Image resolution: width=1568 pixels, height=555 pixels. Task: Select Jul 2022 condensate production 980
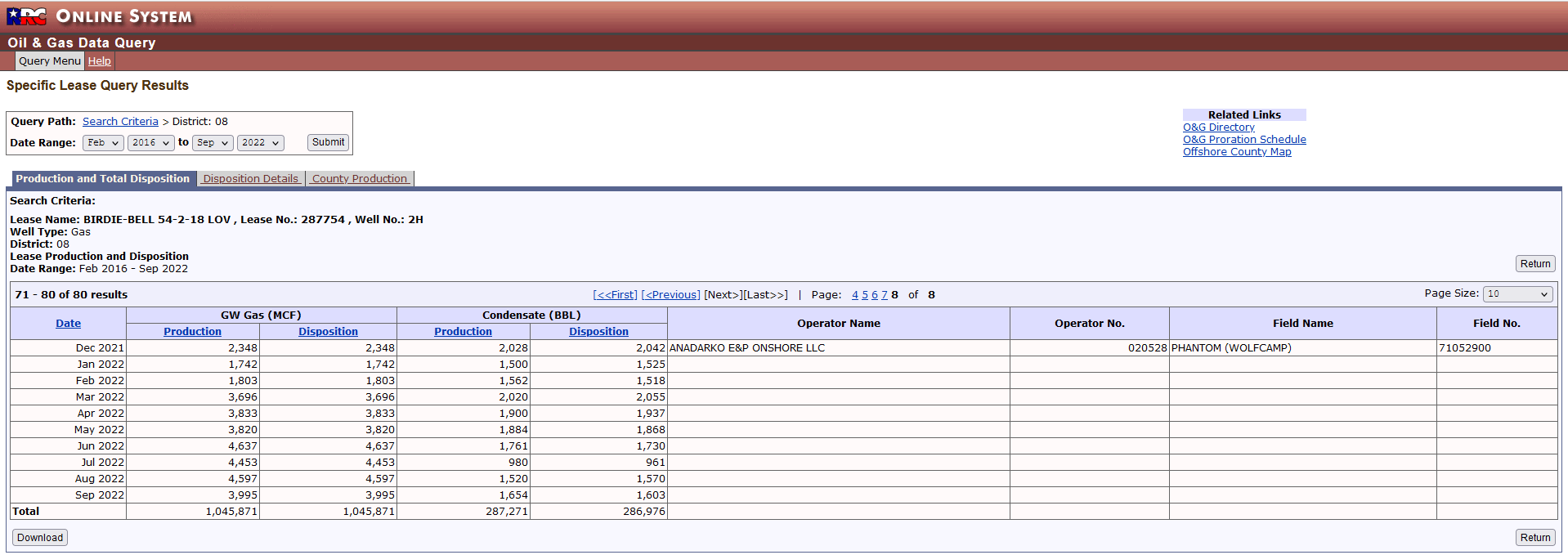tap(464, 463)
